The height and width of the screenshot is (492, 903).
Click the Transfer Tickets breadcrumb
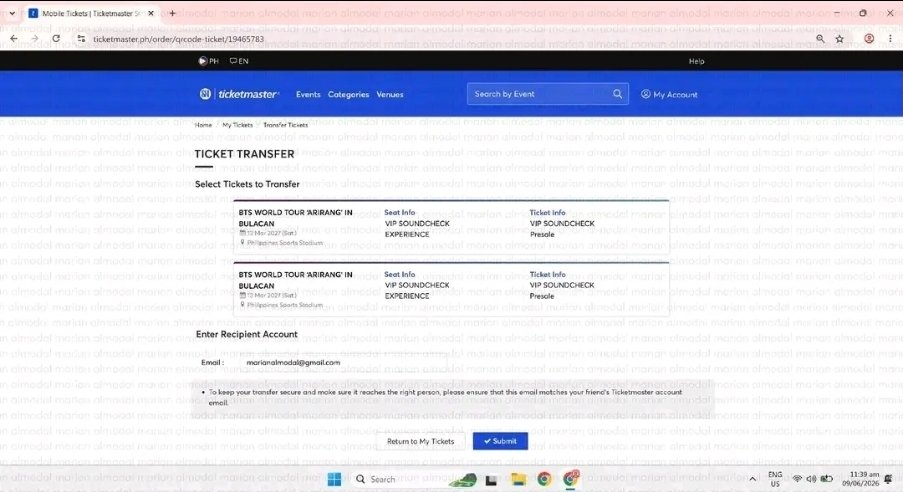(x=286, y=124)
